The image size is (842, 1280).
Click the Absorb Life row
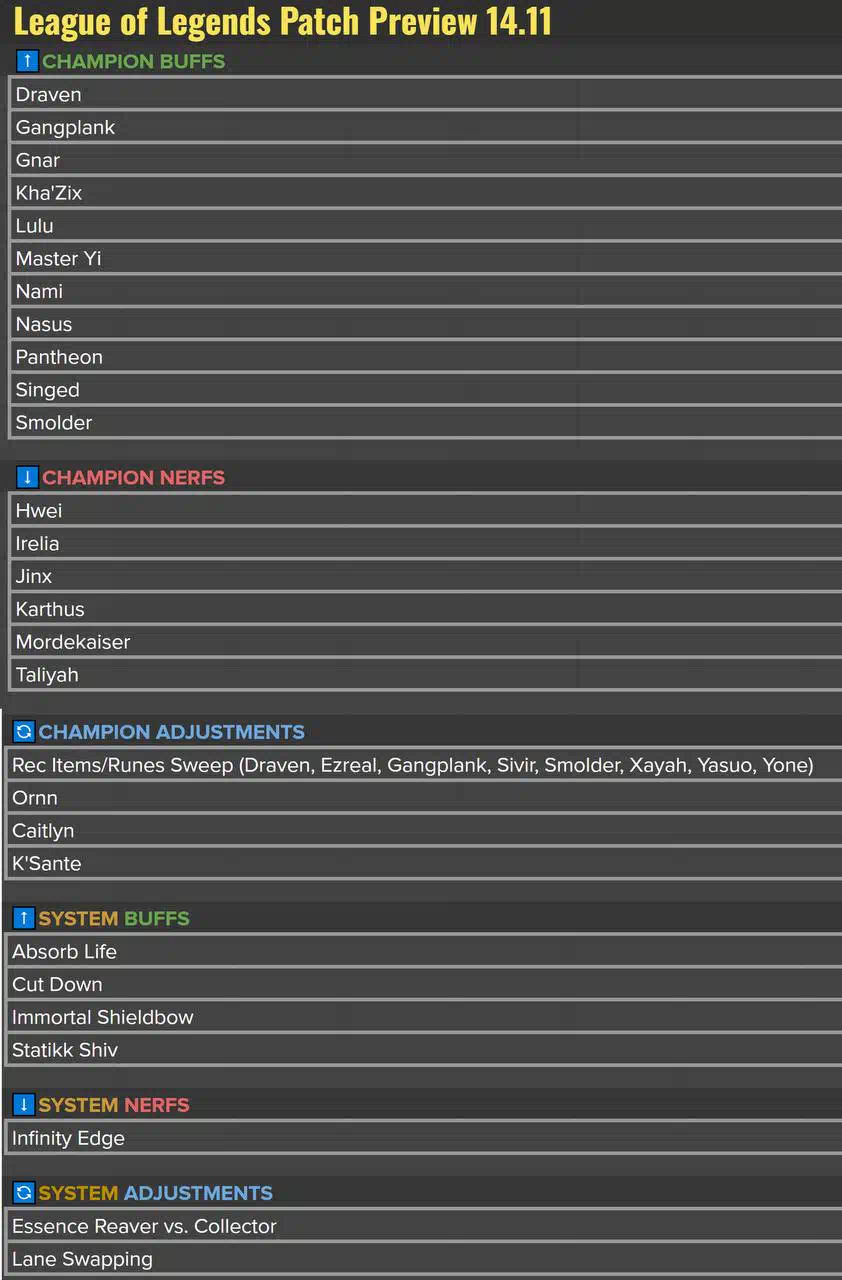click(424, 951)
